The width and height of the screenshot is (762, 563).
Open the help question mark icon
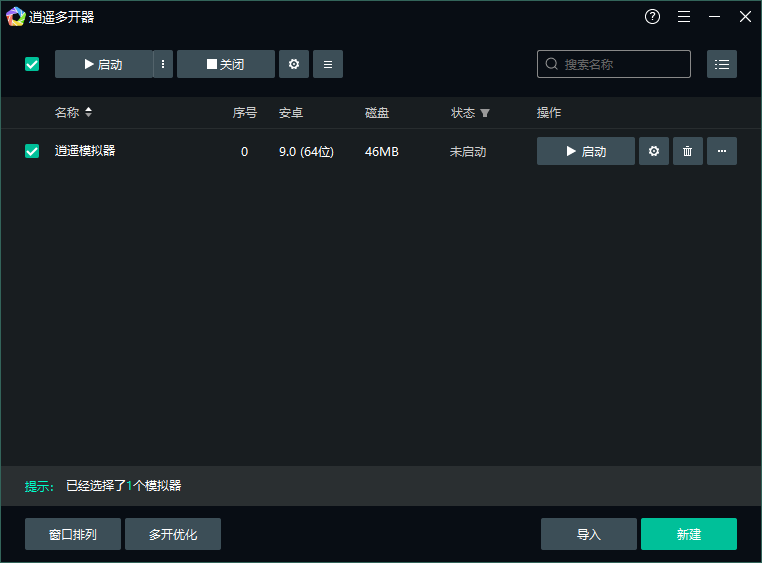click(x=653, y=17)
